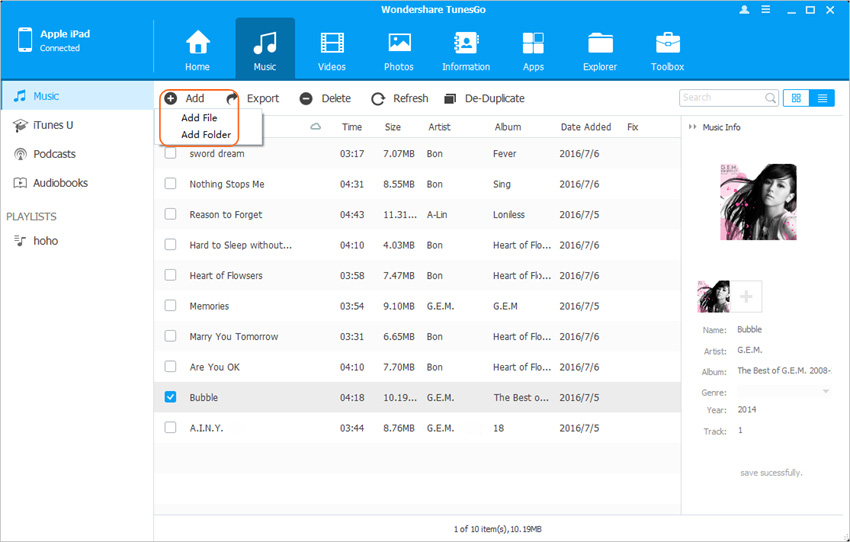Collapse the Music Info panel arrows
850x542 pixels.
[693, 127]
